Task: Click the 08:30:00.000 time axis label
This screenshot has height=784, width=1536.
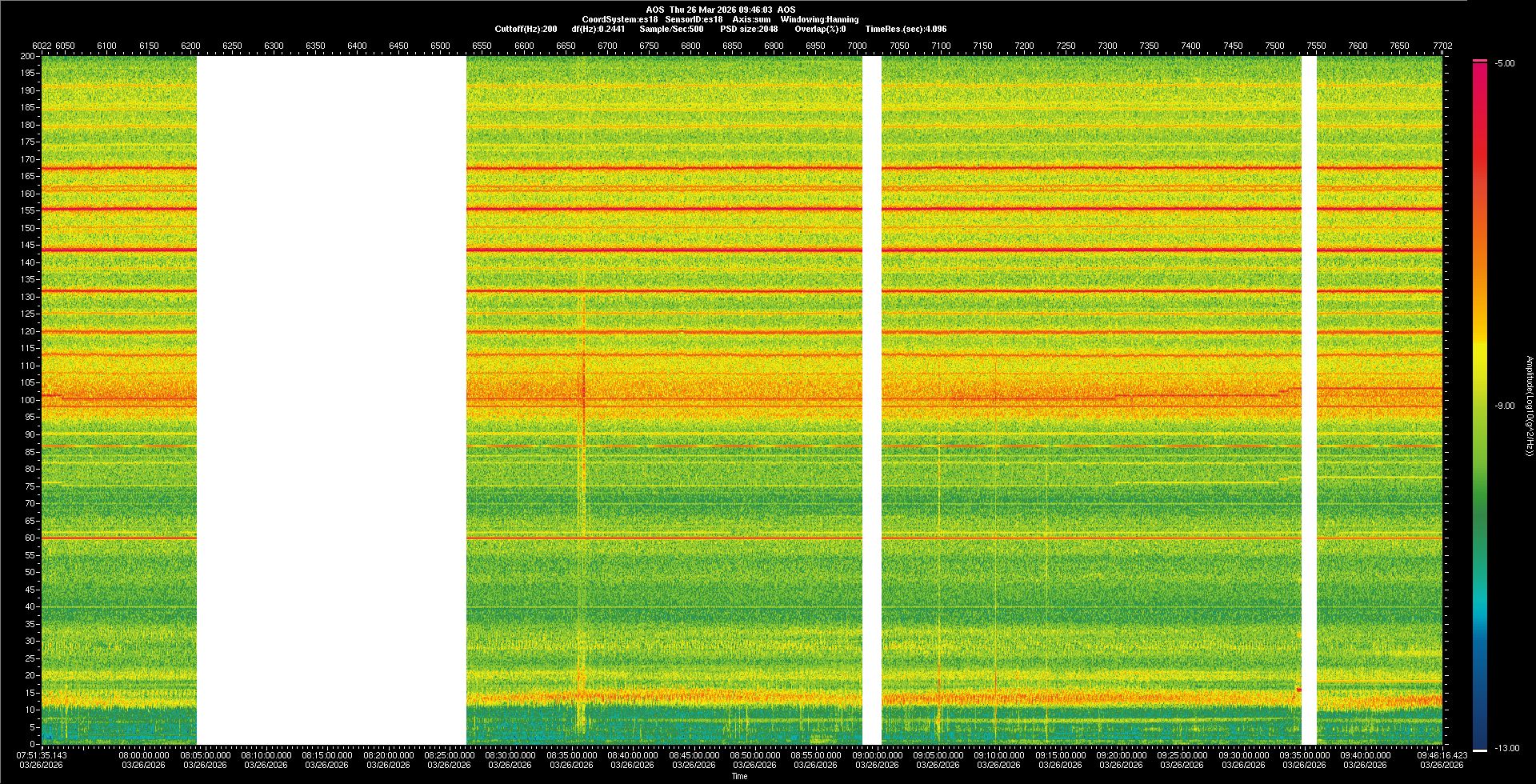Action: pyautogui.click(x=510, y=755)
